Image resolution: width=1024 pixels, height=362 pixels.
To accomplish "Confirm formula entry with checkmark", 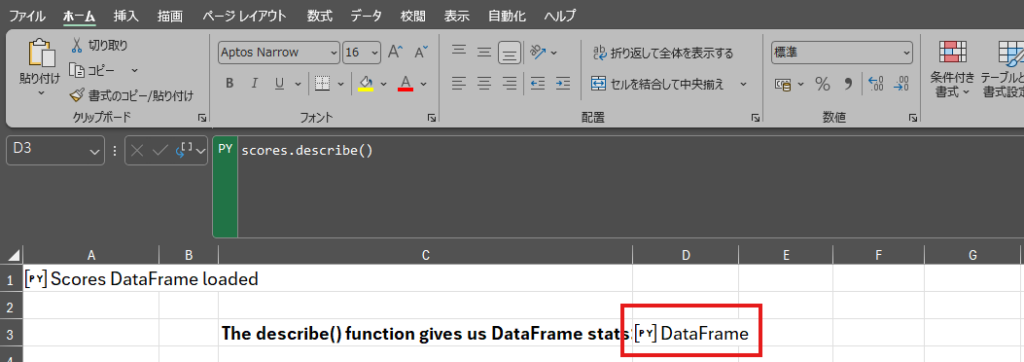I will pos(160,151).
